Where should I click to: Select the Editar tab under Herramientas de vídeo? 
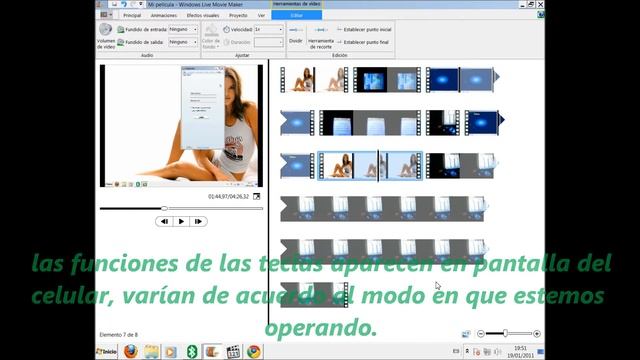coord(297,15)
